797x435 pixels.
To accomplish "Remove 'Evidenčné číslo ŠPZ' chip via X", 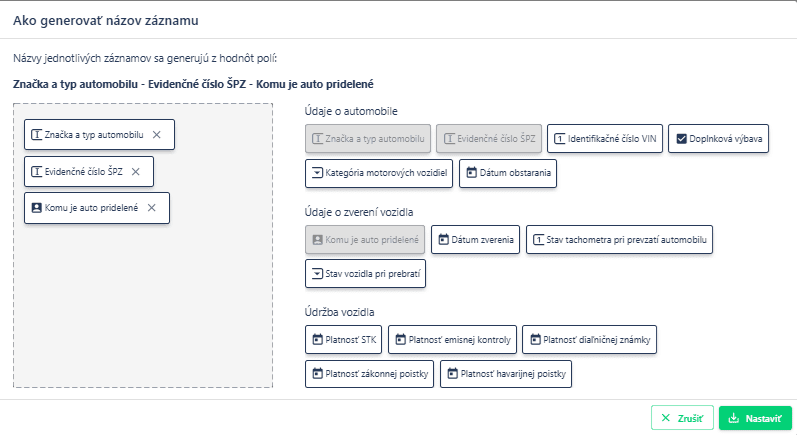I will [135, 172].
